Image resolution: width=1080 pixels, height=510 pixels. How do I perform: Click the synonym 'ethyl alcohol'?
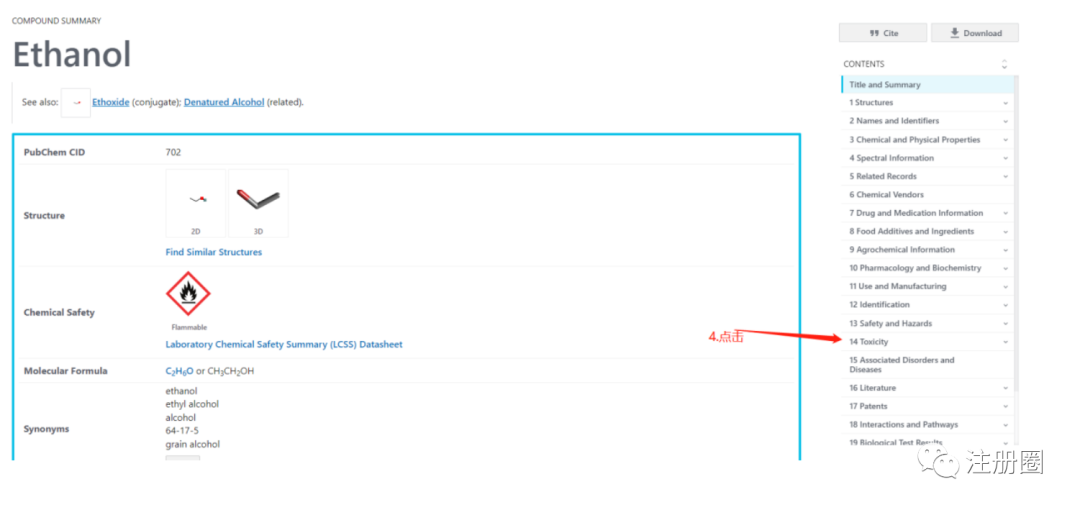[x=192, y=404]
